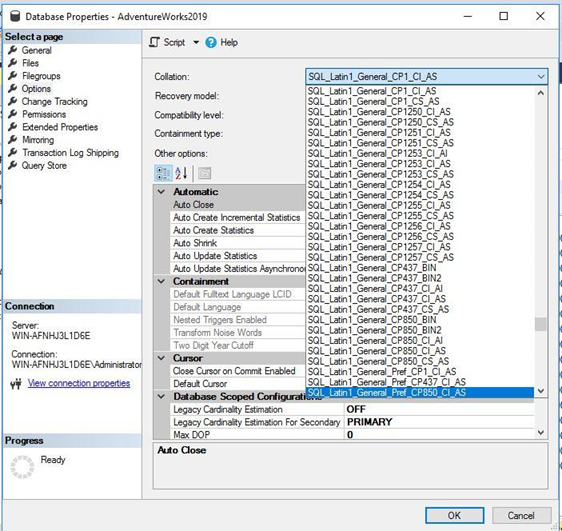
Task: Click the Cancel button
Action: 521,515
